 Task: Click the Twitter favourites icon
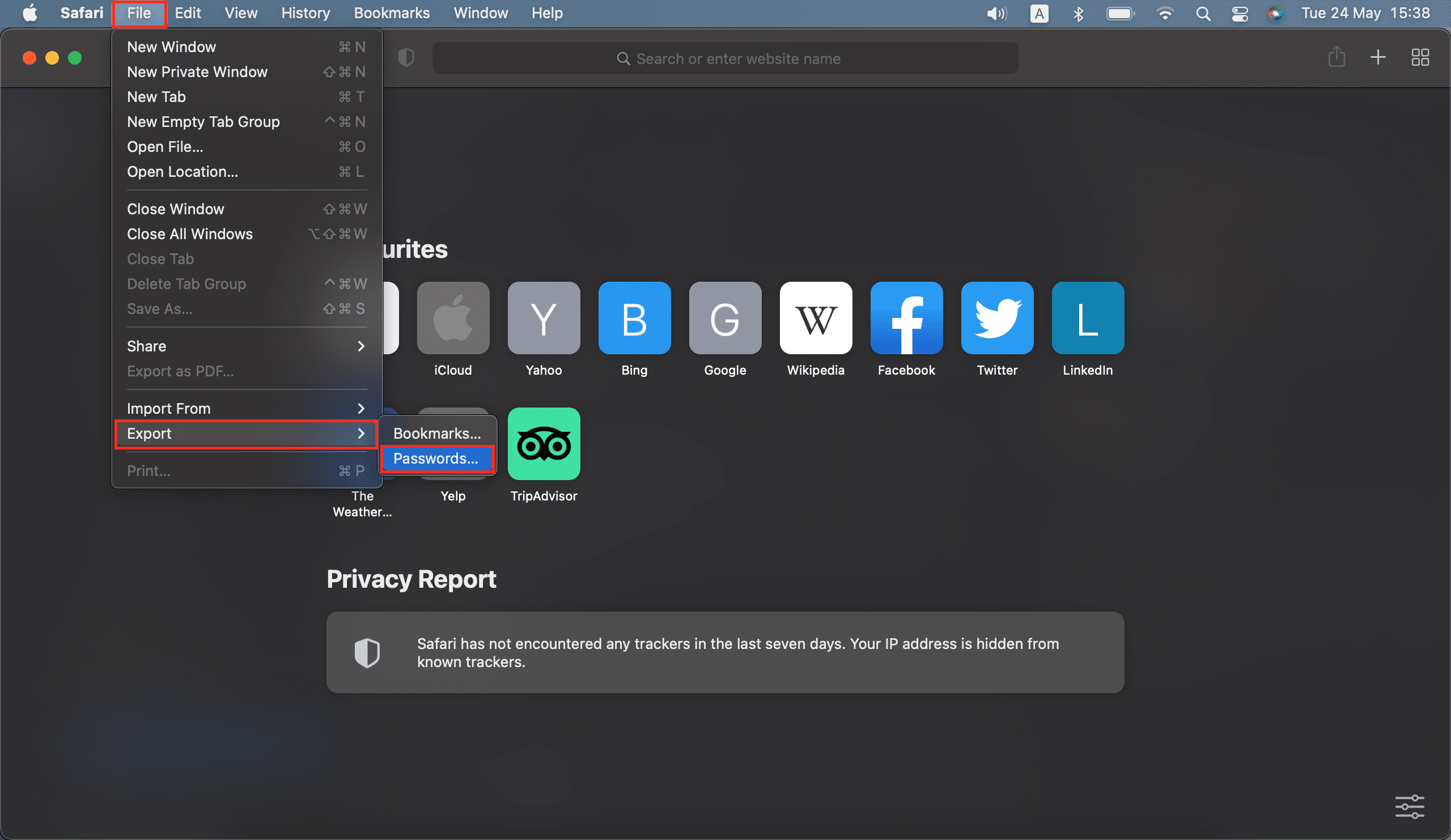click(998, 319)
